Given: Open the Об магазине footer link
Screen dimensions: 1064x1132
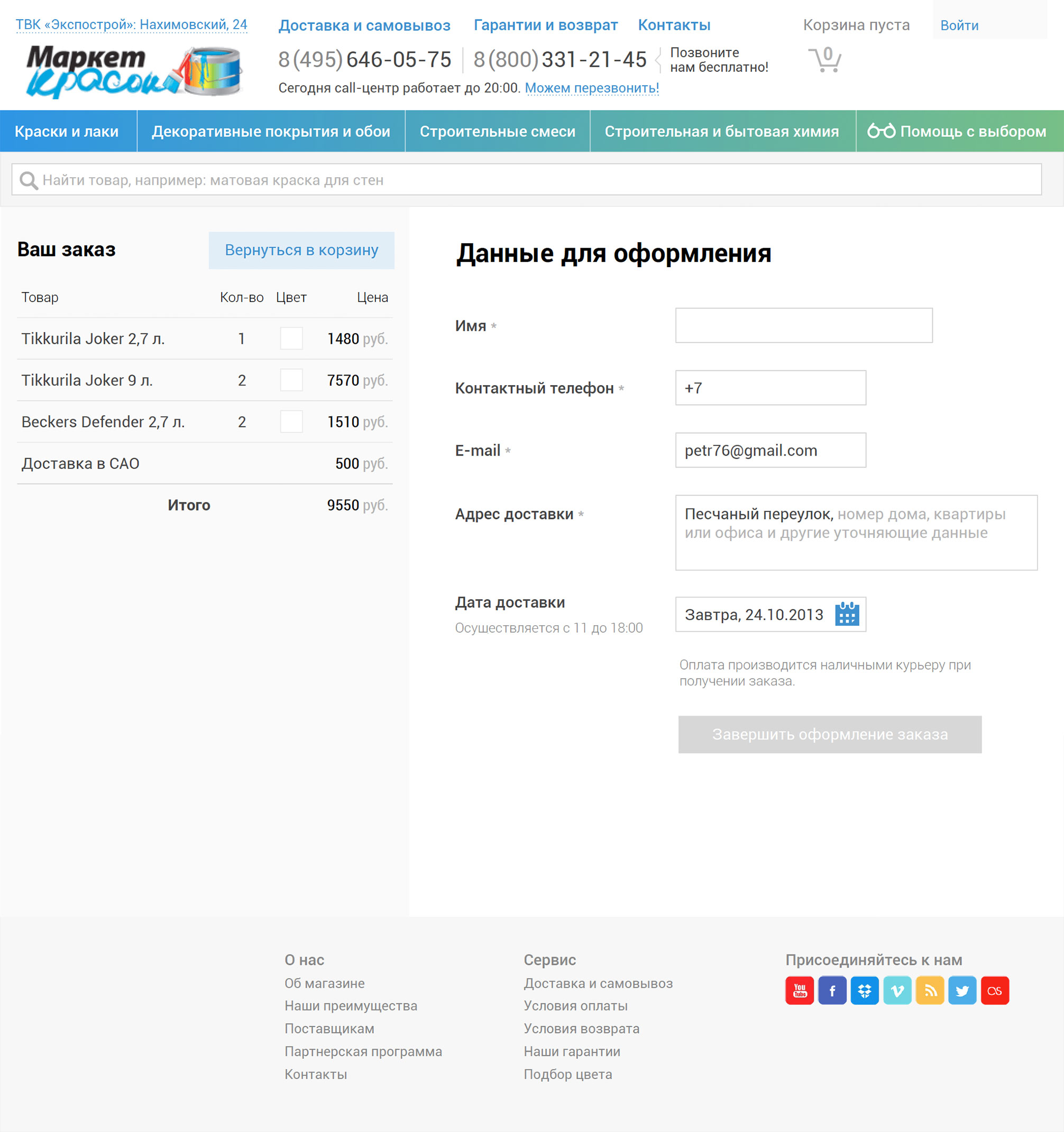Looking at the screenshot, I should (x=325, y=983).
